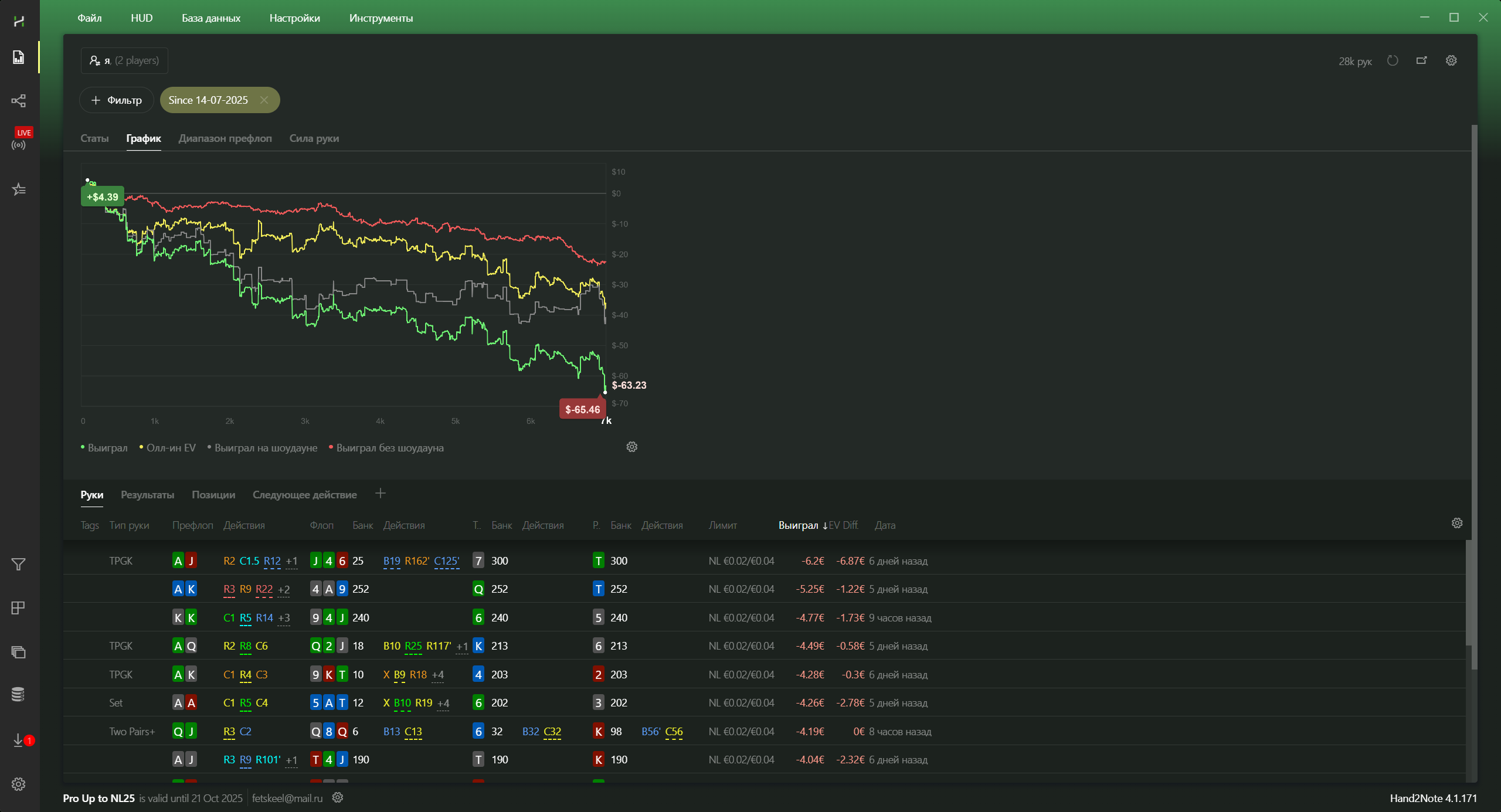The width and height of the screenshot is (1501, 812).
Task: Open the layout grid sidebar icon
Action: coord(19,608)
